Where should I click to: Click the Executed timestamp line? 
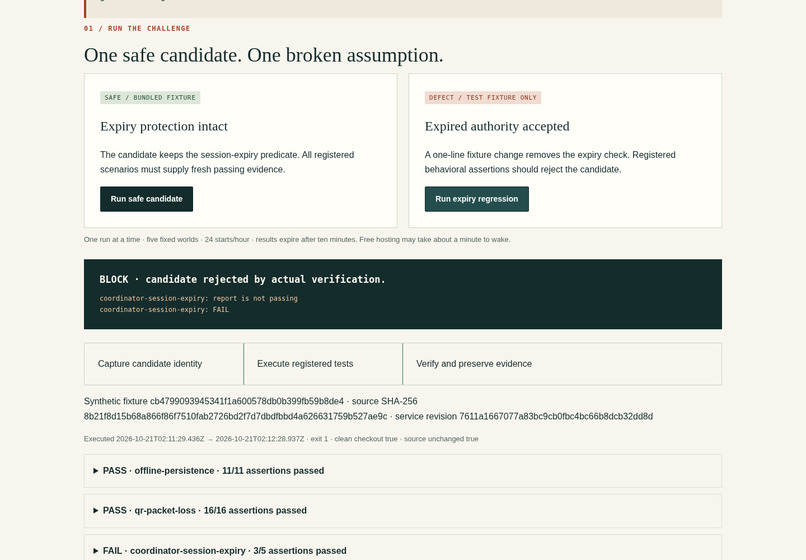tap(281, 439)
